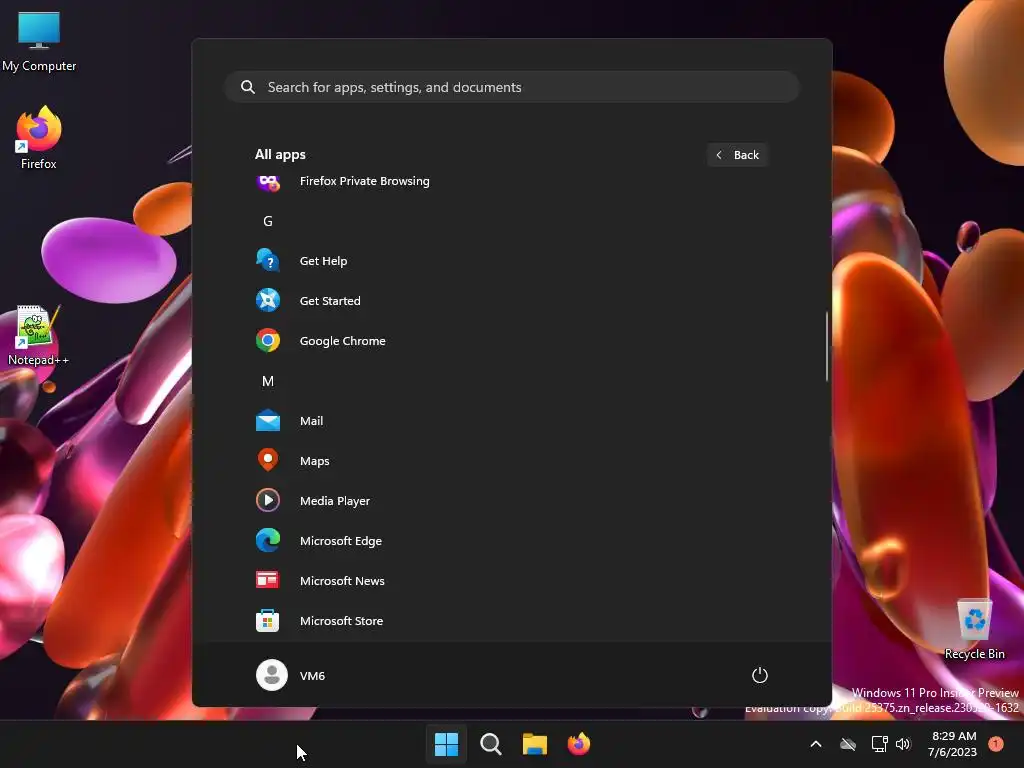Click the Mail envelope icon
The height and width of the screenshot is (768, 1024).
point(268,421)
